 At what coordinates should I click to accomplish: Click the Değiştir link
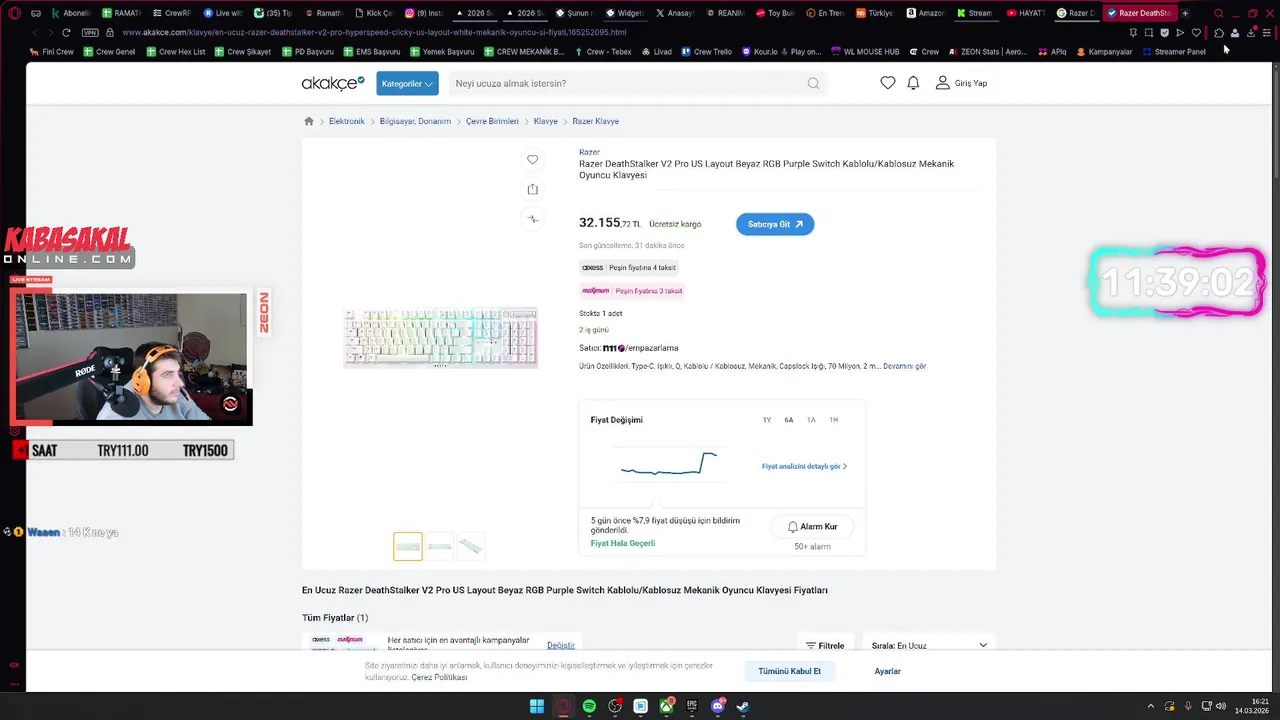(561, 645)
